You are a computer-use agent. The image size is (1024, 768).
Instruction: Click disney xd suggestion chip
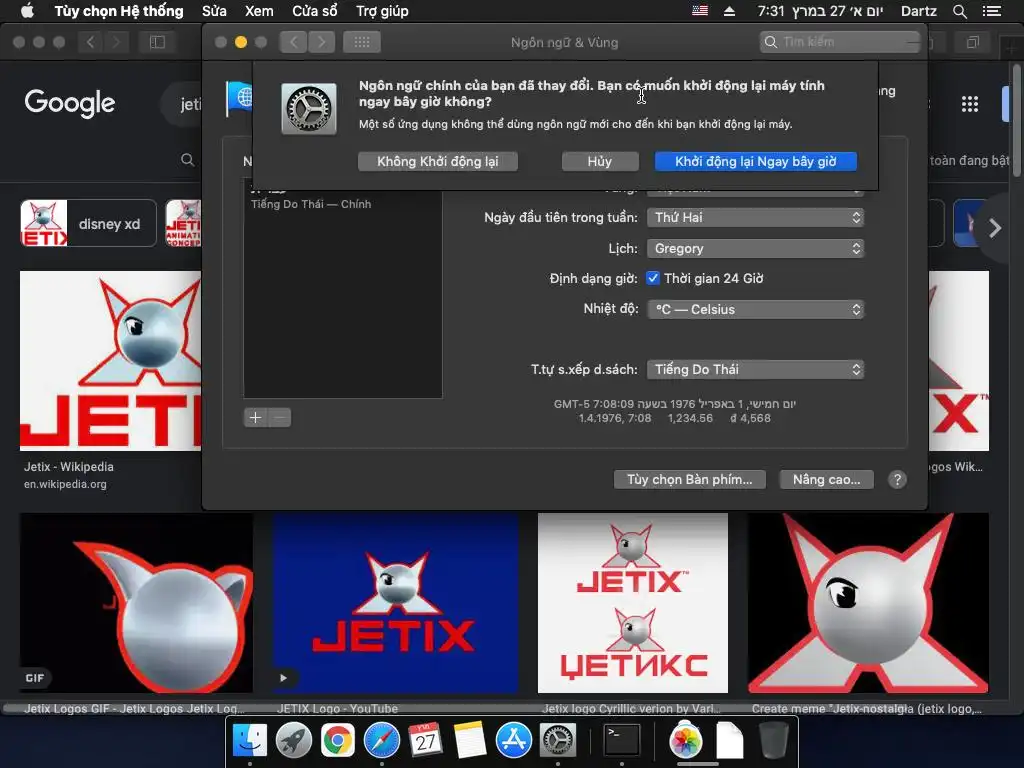88,223
